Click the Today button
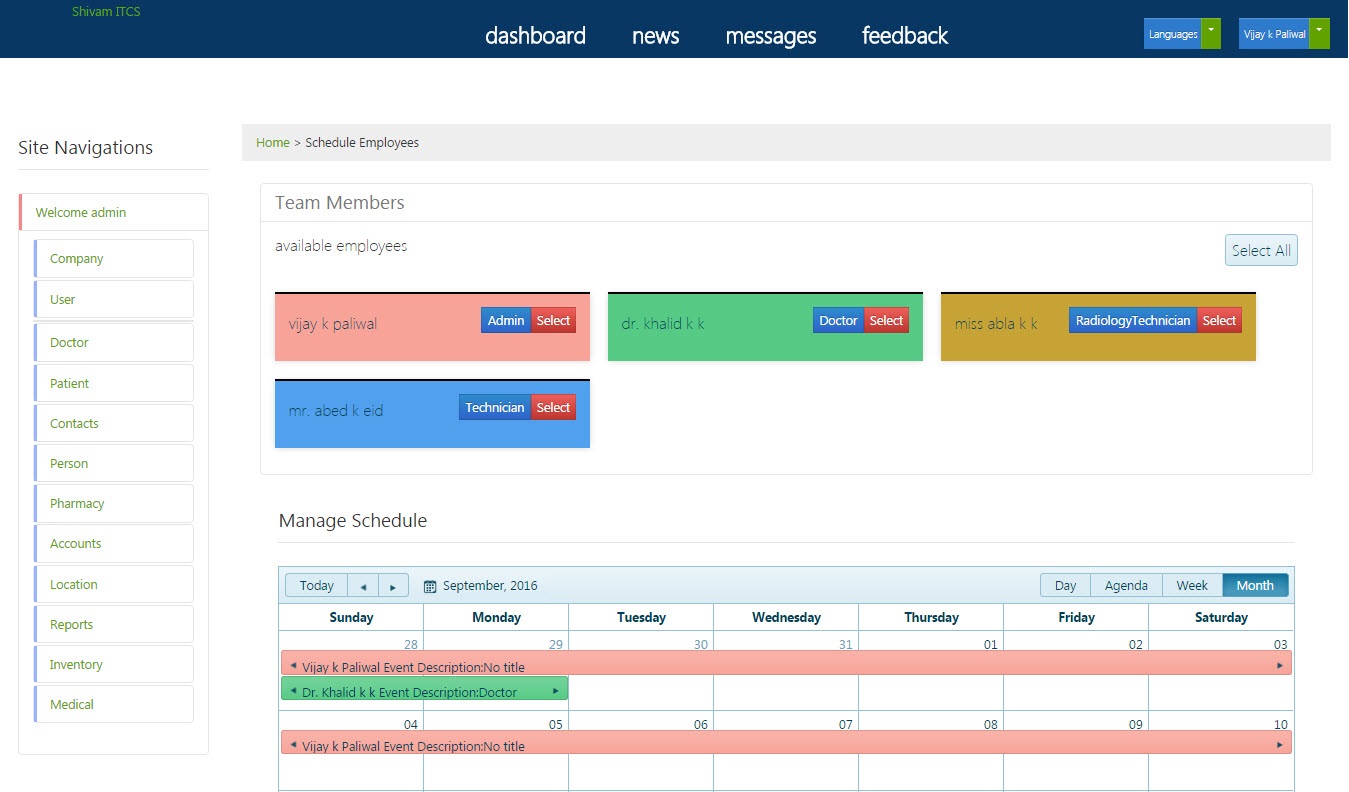This screenshot has width=1349, height=792. click(317, 586)
